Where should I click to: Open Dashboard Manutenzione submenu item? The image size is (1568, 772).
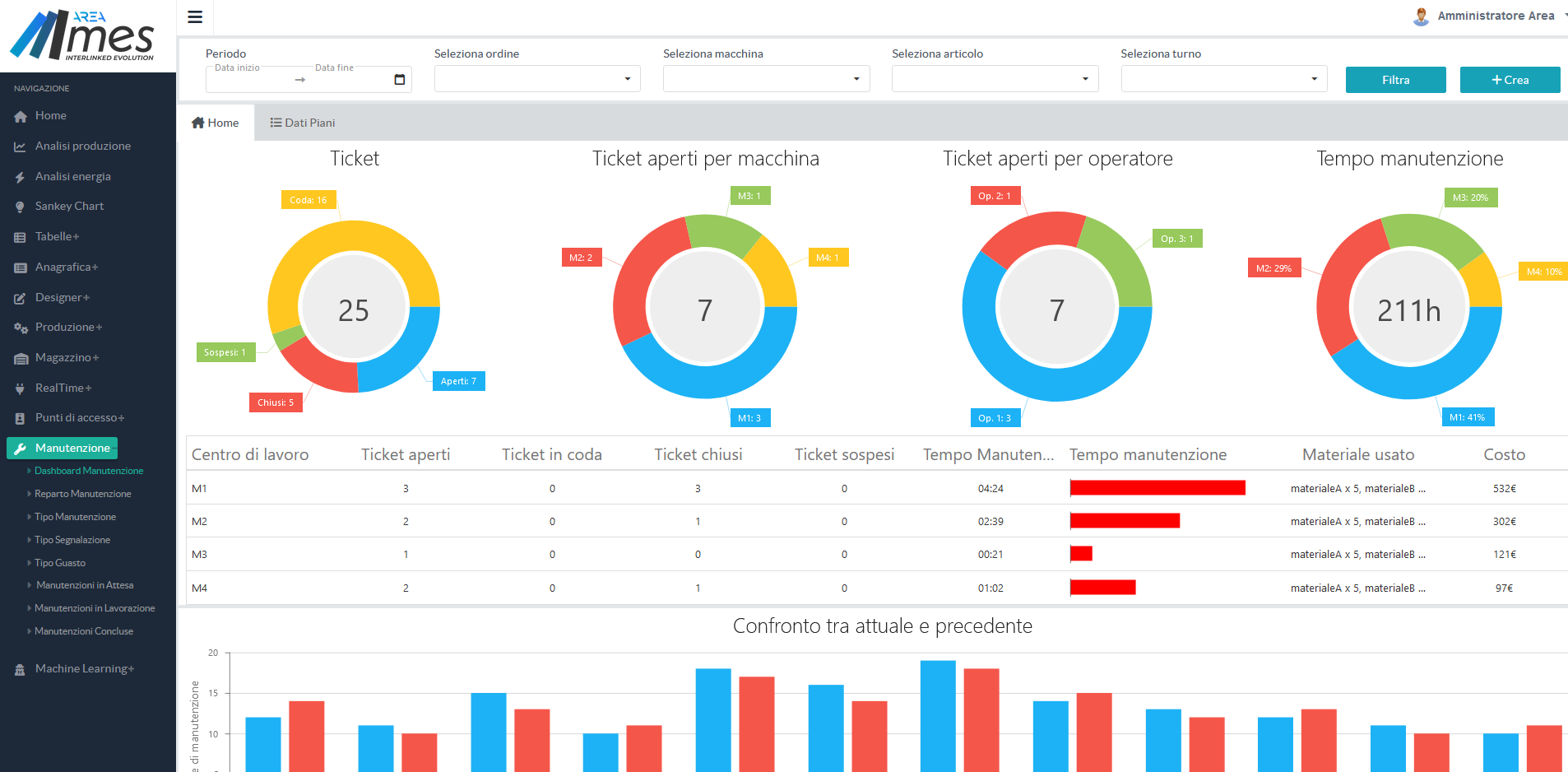point(89,471)
